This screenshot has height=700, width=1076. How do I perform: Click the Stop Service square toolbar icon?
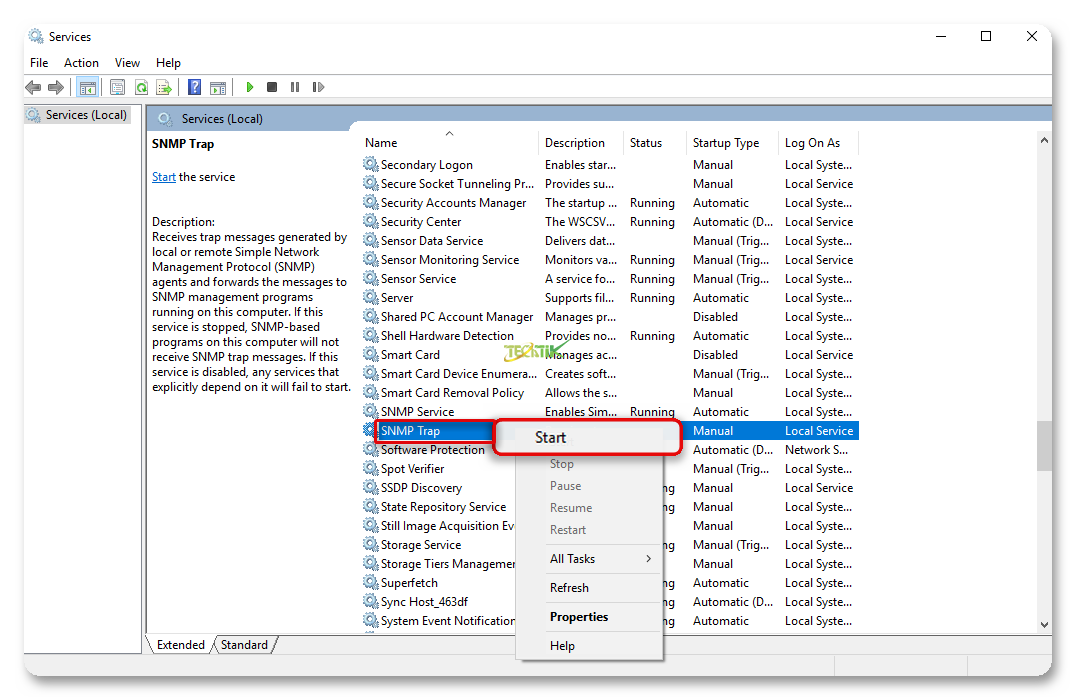click(272, 88)
